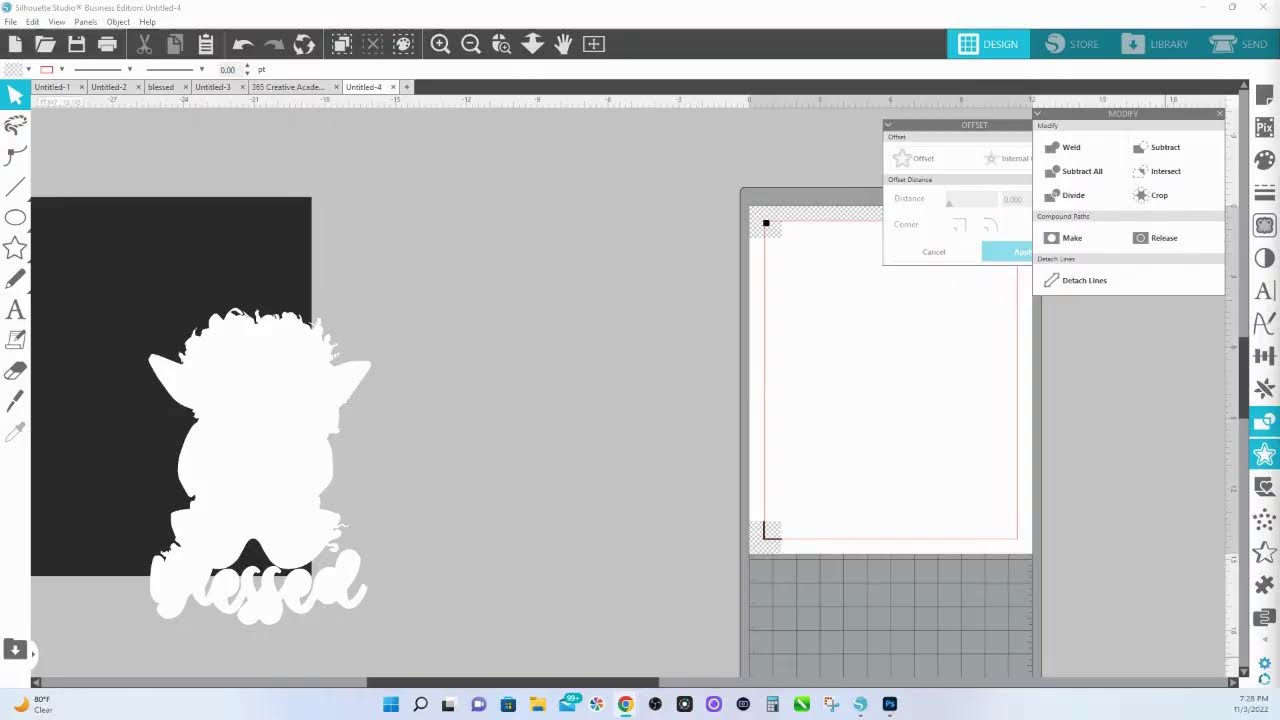Click Crop in the Modify panel
The image size is (1280, 720).
1150,195
